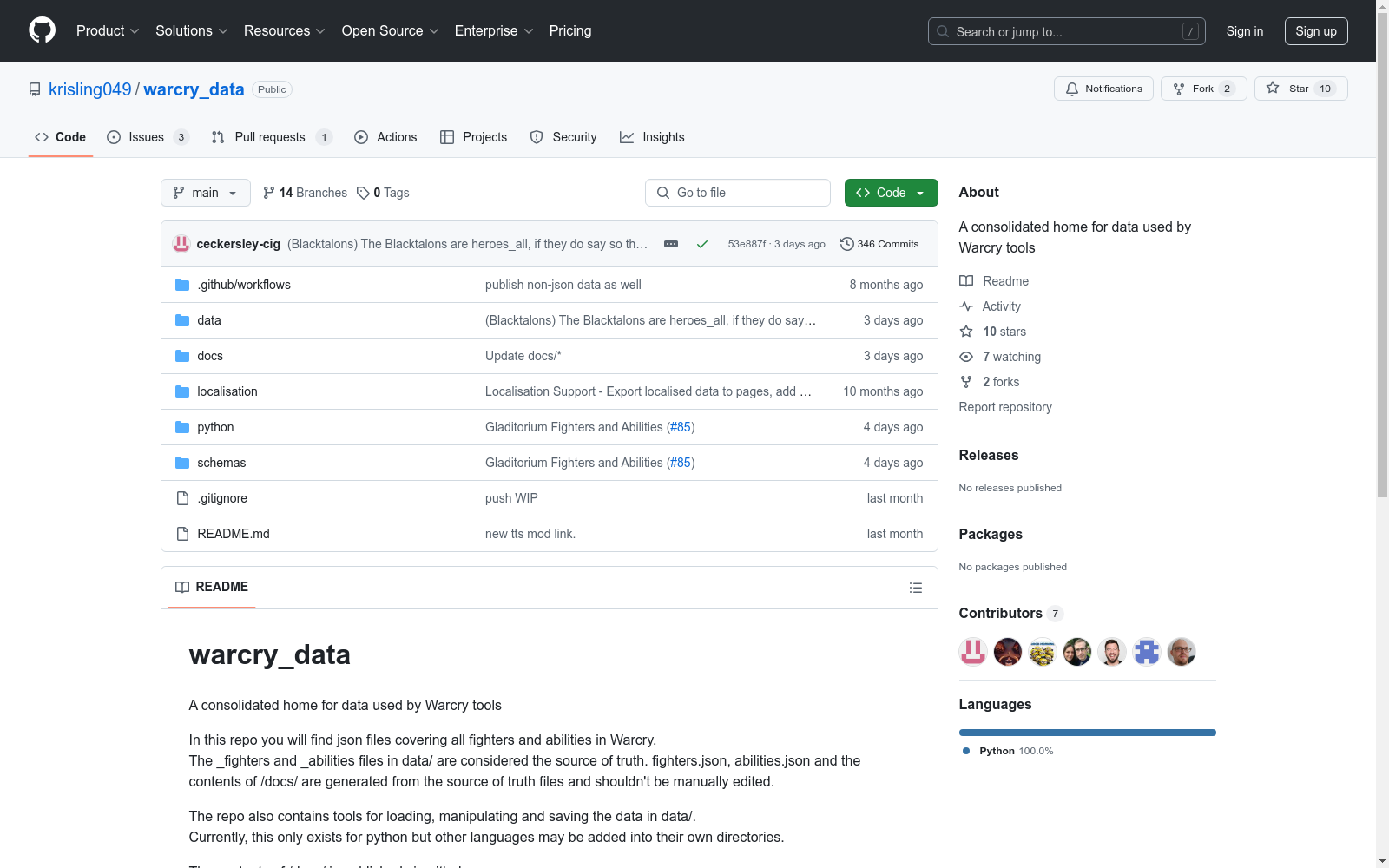Viewport: 1389px width, 868px height.
Task: Open the Security tab
Action: (563, 137)
